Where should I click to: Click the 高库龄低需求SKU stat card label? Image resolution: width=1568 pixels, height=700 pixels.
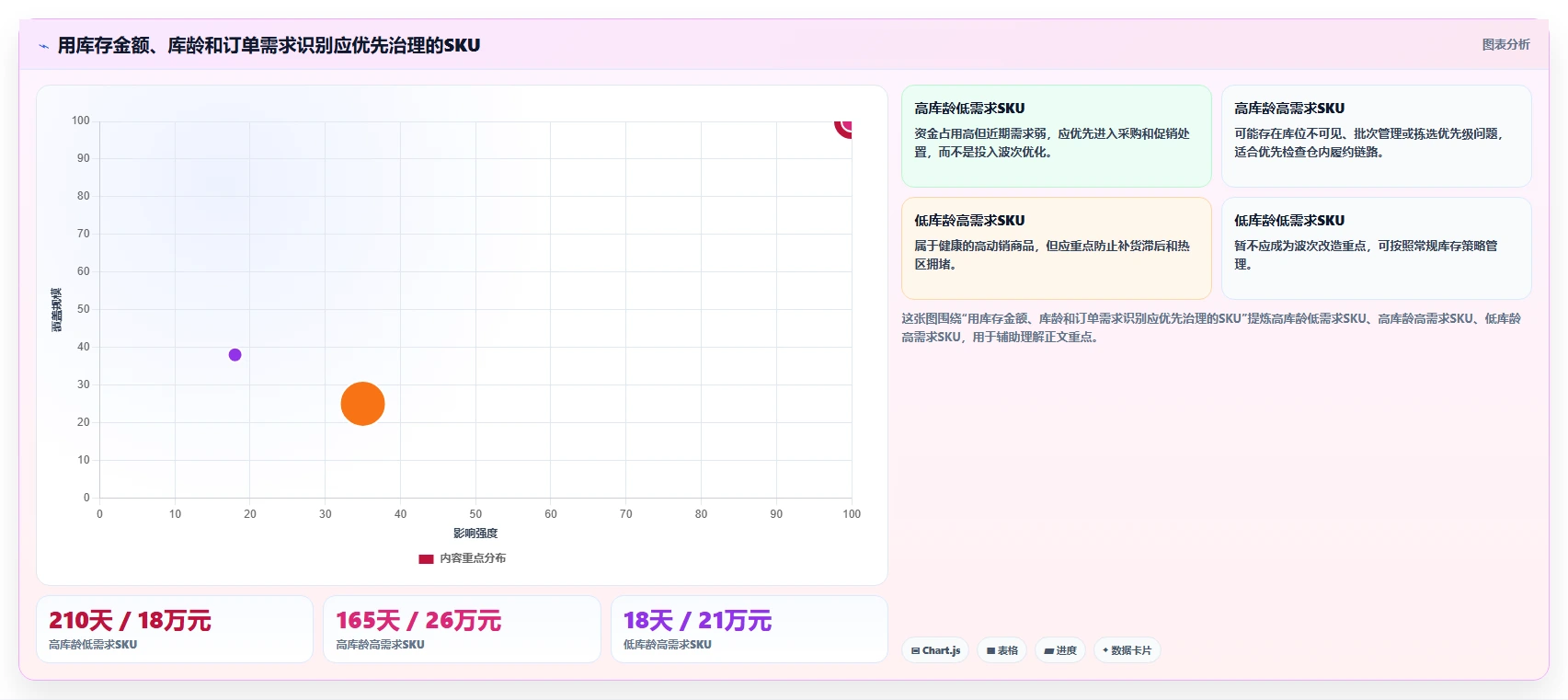(93, 645)
